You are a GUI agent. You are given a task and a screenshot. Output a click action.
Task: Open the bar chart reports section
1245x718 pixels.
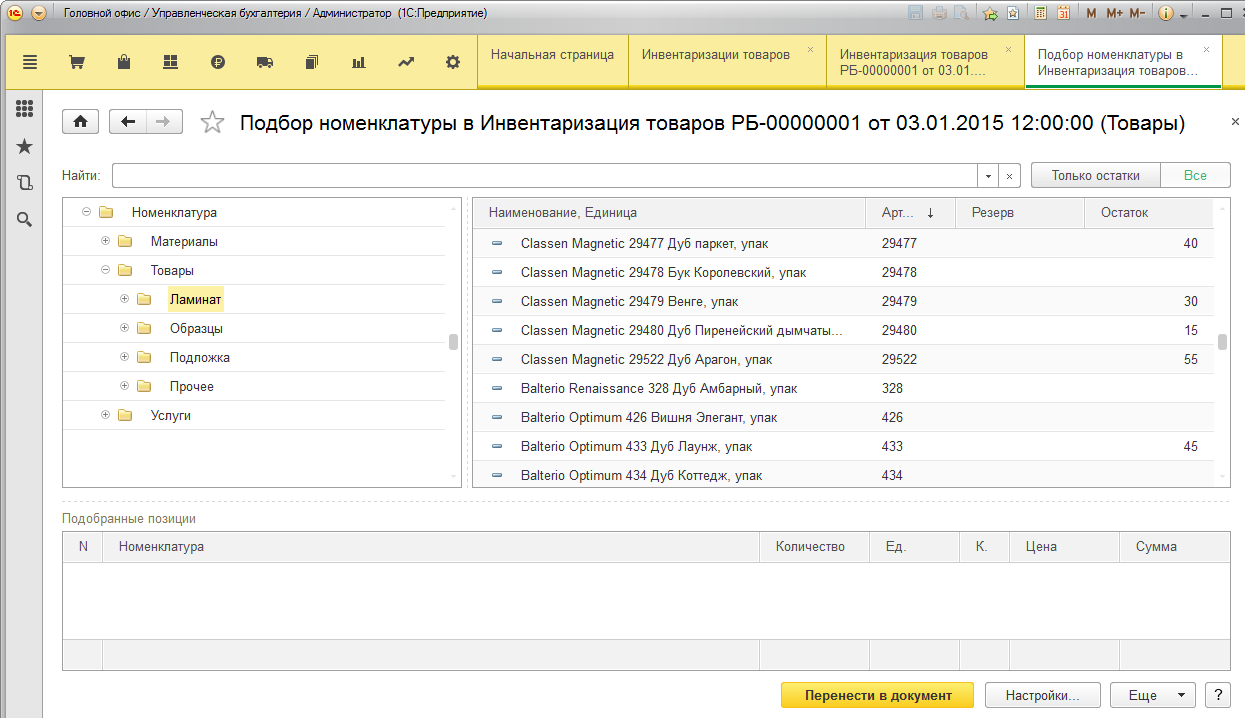coord(359,62)
